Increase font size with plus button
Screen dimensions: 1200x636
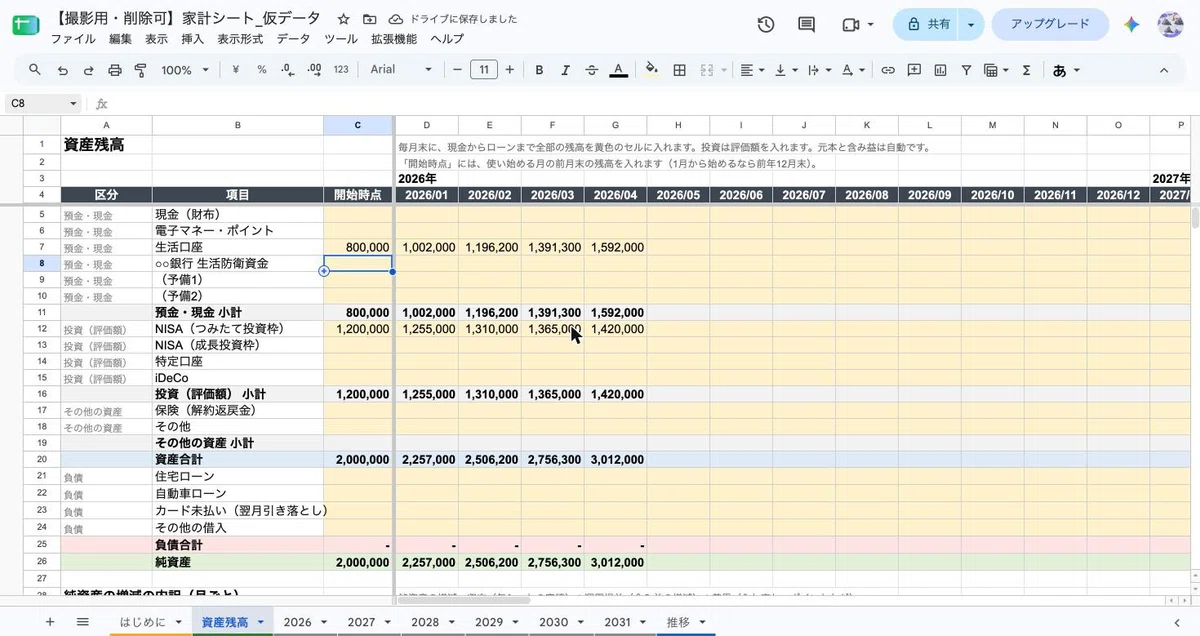coord(510,70)
